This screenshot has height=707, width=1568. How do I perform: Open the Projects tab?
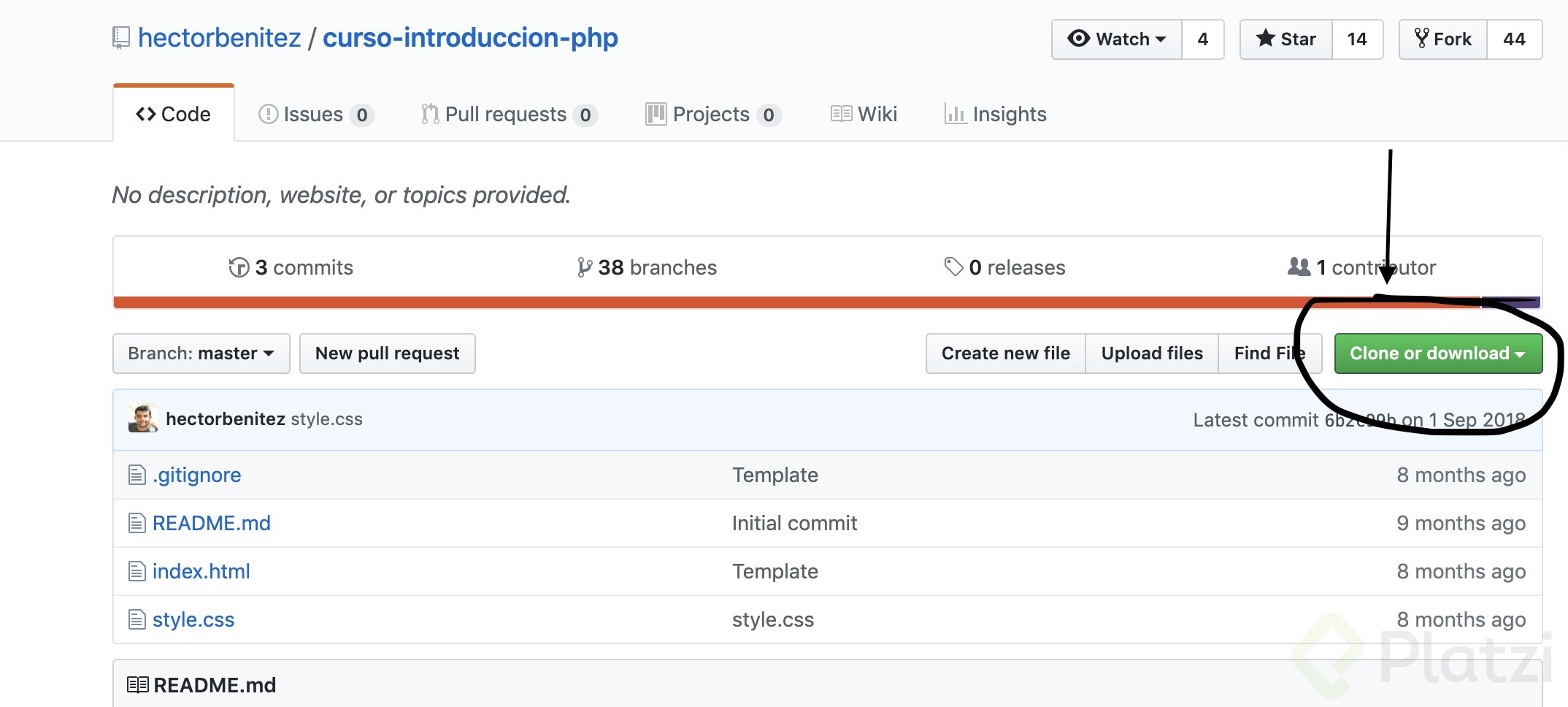pos(713,115)
